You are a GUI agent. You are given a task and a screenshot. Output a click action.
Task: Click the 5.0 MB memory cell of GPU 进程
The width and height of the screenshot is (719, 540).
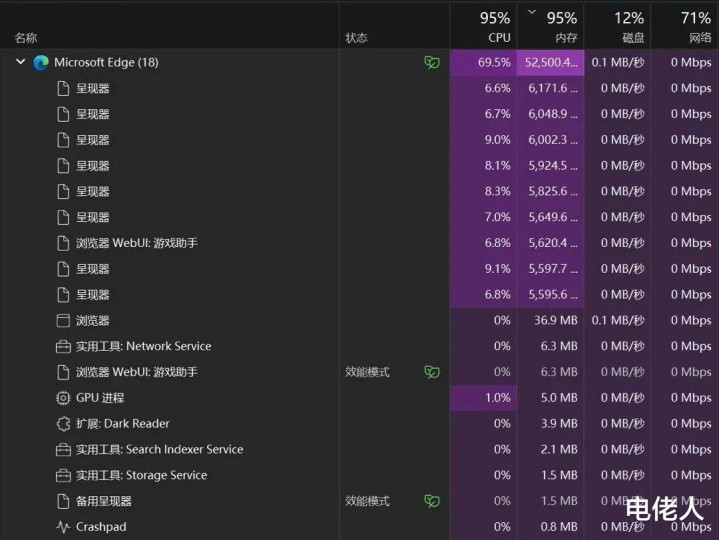[550, 398]
